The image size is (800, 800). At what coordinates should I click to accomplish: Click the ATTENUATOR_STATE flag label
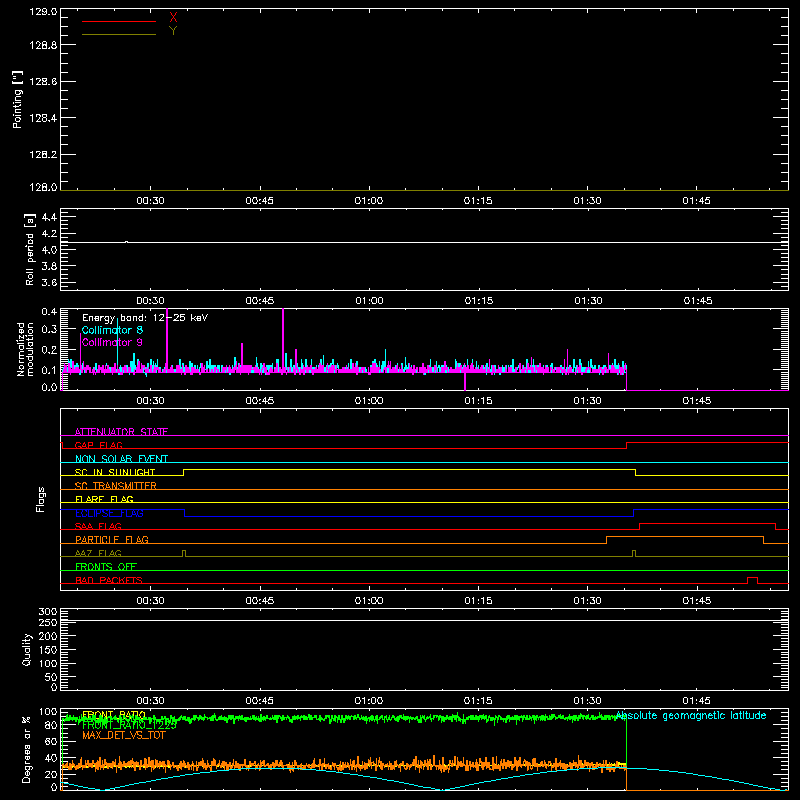click(x=121, y=431)
